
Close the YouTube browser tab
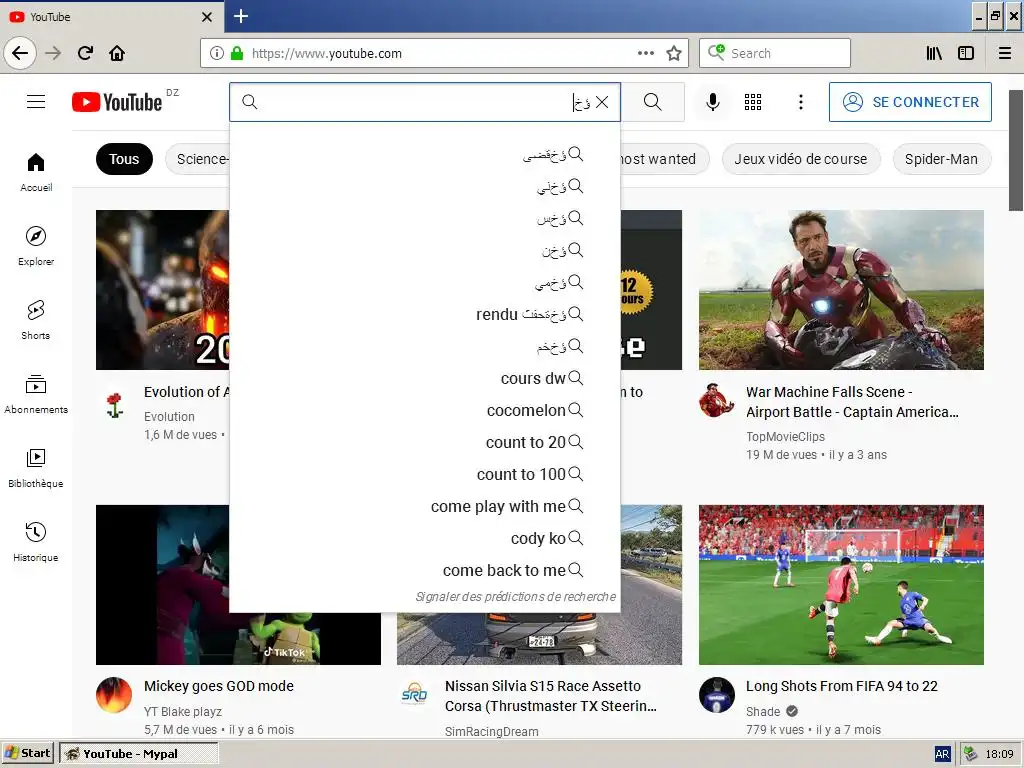point(206,17)
